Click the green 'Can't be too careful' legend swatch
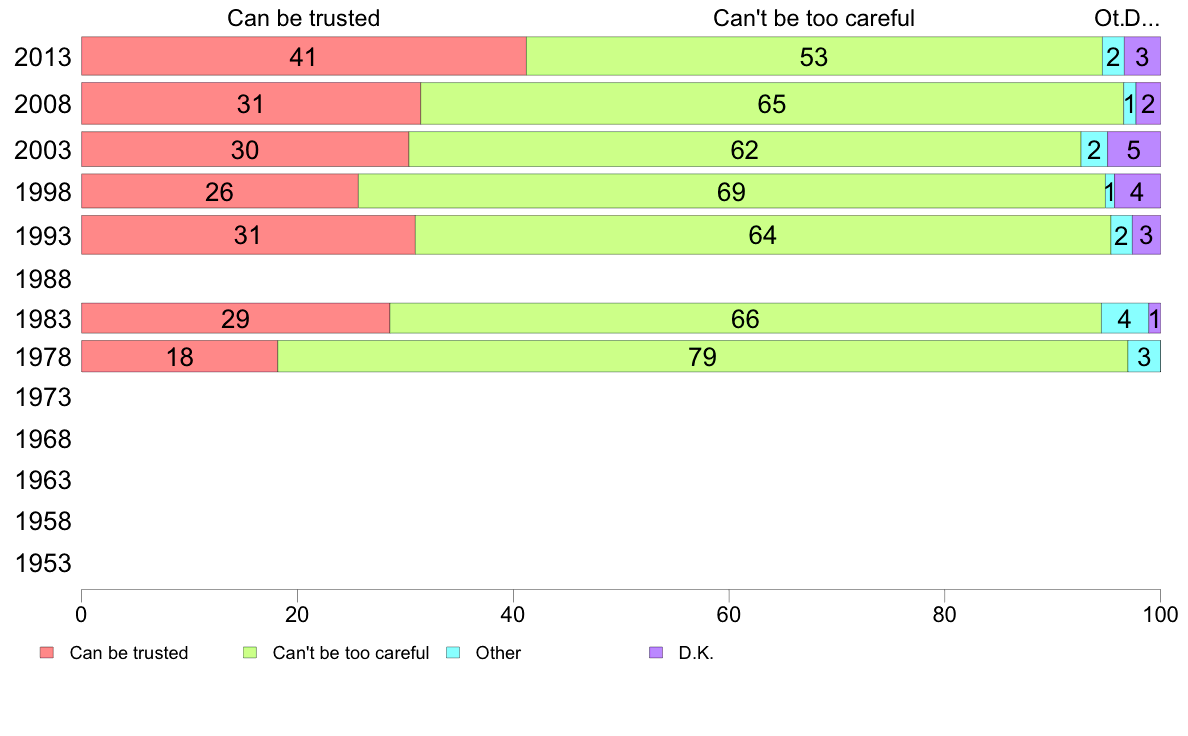Screen dimensions: 1188x736 point(250,653)
